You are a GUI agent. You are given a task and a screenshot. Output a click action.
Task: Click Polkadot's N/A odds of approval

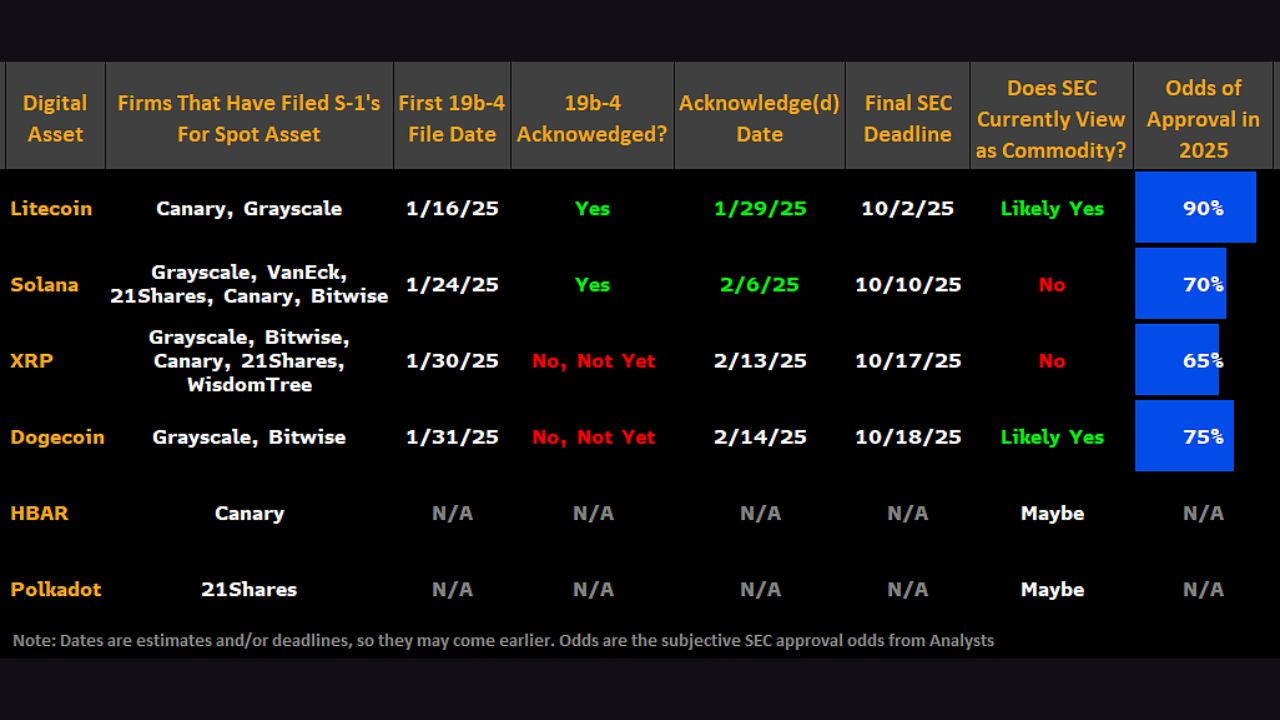1203,589
